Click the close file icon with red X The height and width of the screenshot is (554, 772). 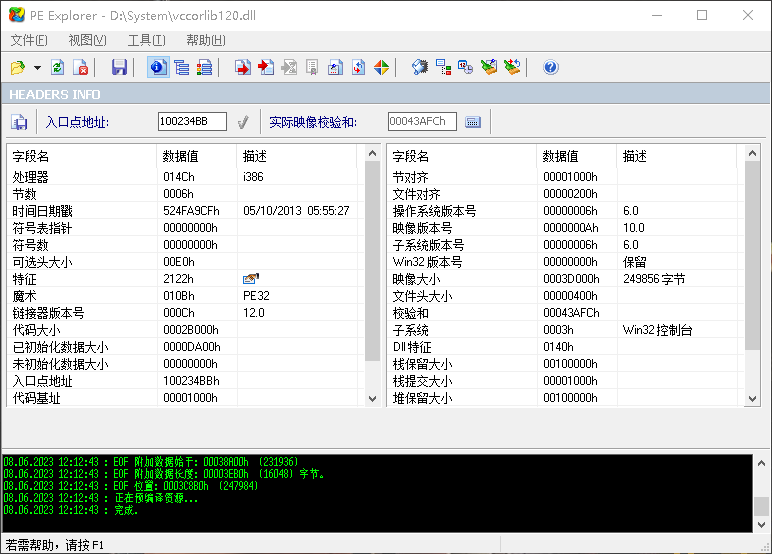click(x=82, y=68)
